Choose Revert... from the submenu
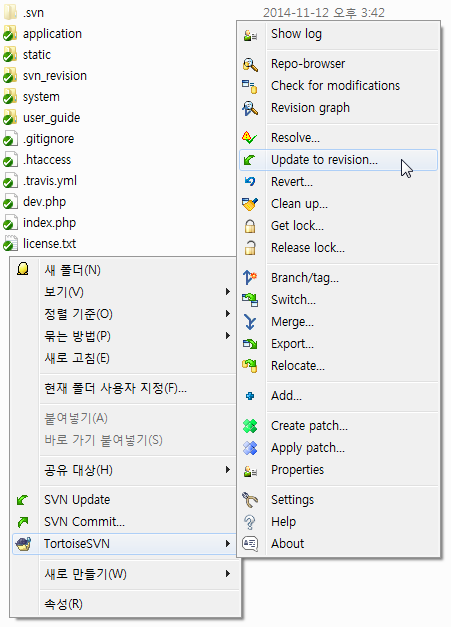Image resolution: width=451 pixels, height=627 pixels. 339,182
